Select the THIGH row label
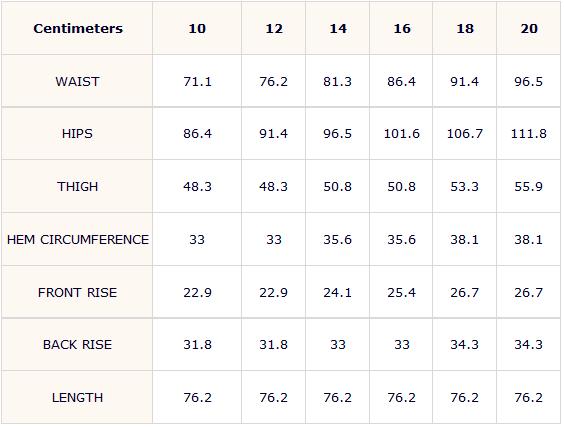 click(77, 187)
